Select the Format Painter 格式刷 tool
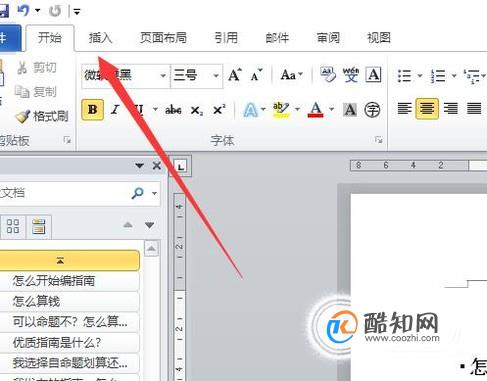 click(x=42, y=116)
